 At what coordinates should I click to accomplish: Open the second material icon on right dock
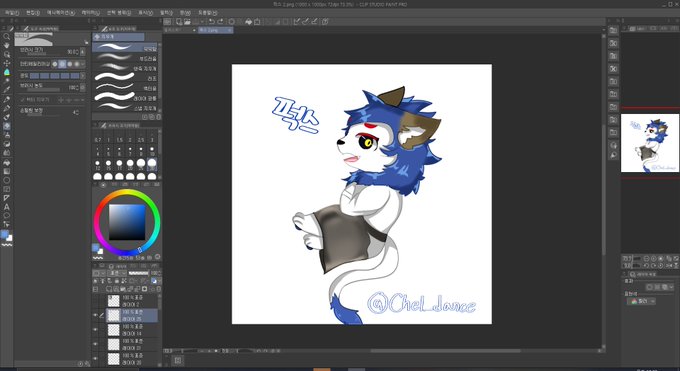pyautogui.click(x=613, y=43)
